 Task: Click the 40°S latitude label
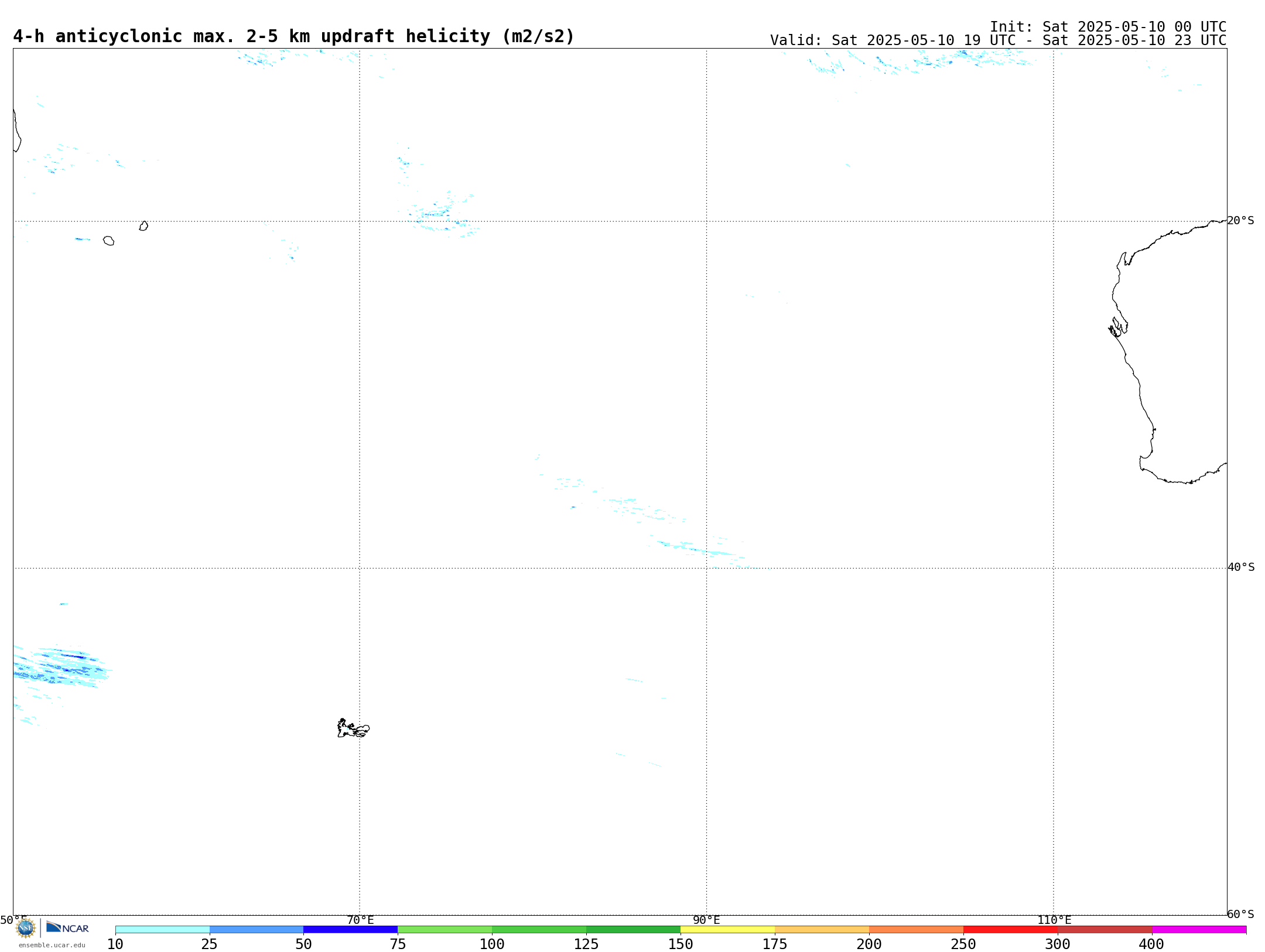tap(1241, 567)
